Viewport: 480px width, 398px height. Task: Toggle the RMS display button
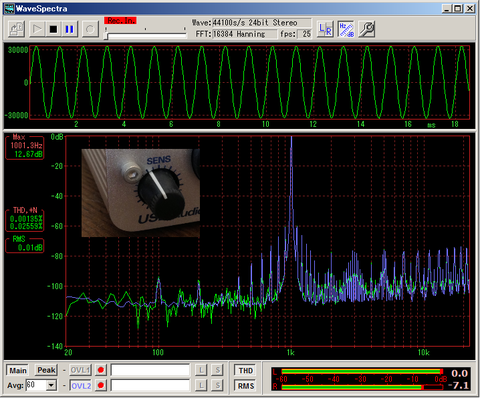[246, 386]
